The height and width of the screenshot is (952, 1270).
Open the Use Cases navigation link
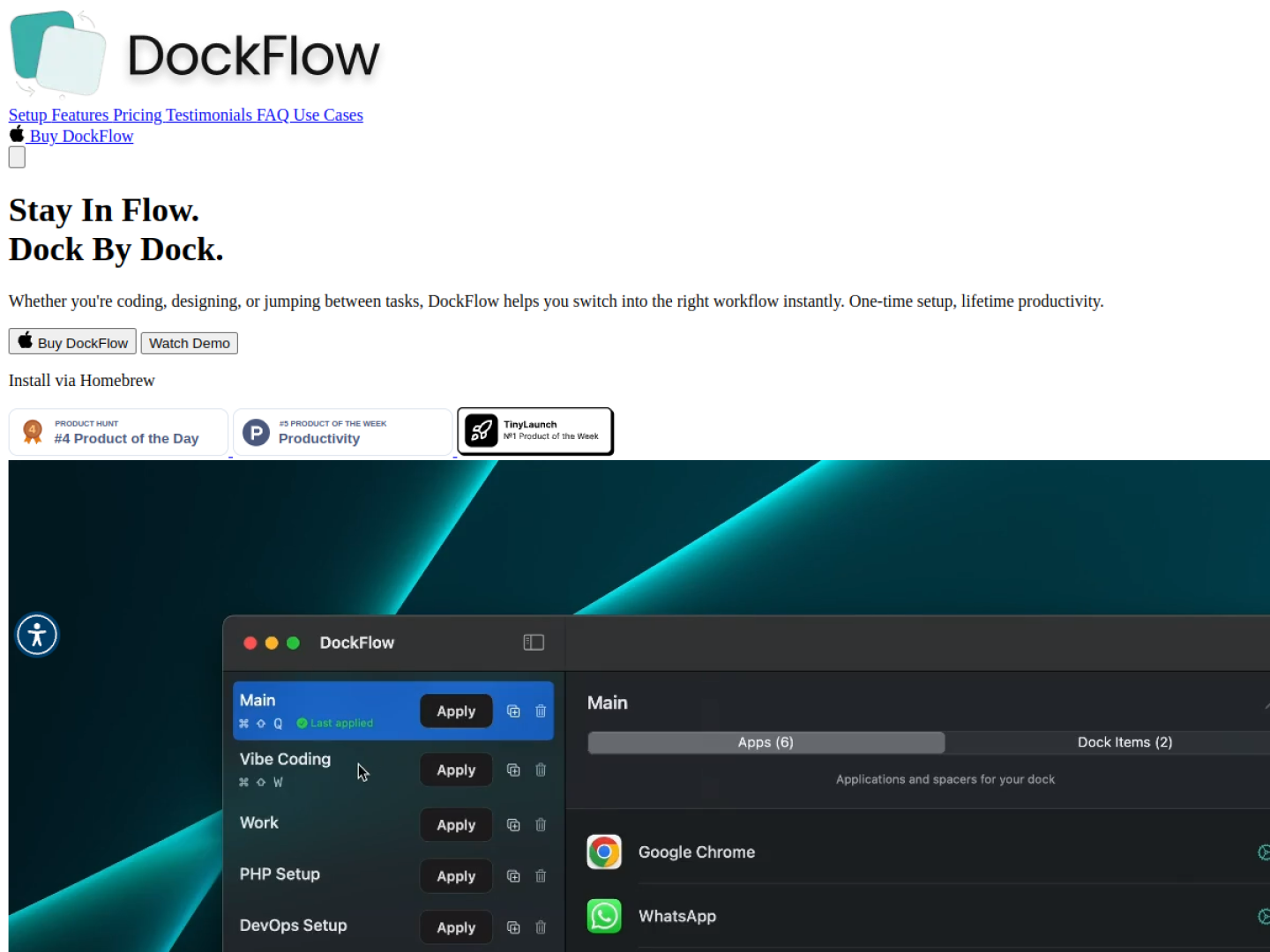coord(328,115)
